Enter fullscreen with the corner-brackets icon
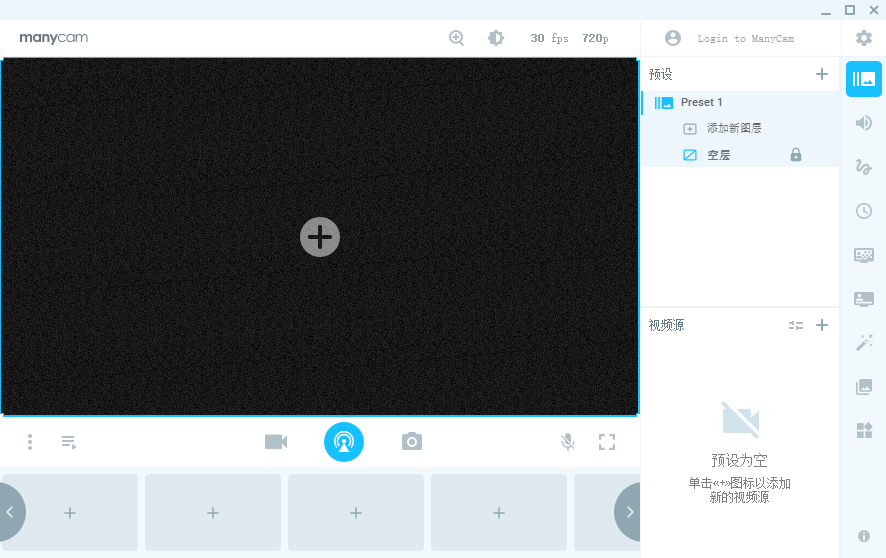Screen dimensions: 886x558 pyautogui.click(x=607, y=442)
